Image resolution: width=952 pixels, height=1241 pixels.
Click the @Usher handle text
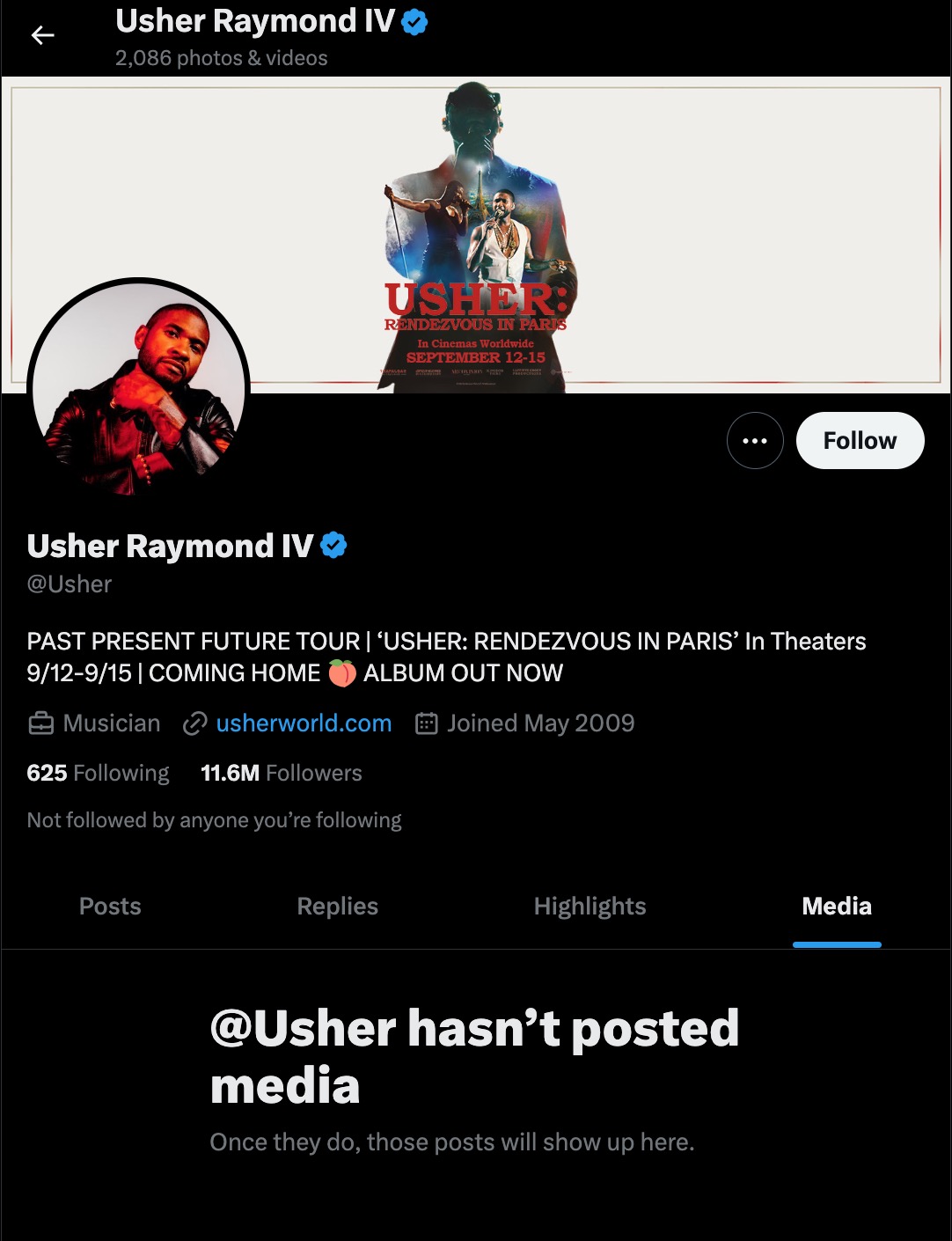click(70, 584)
